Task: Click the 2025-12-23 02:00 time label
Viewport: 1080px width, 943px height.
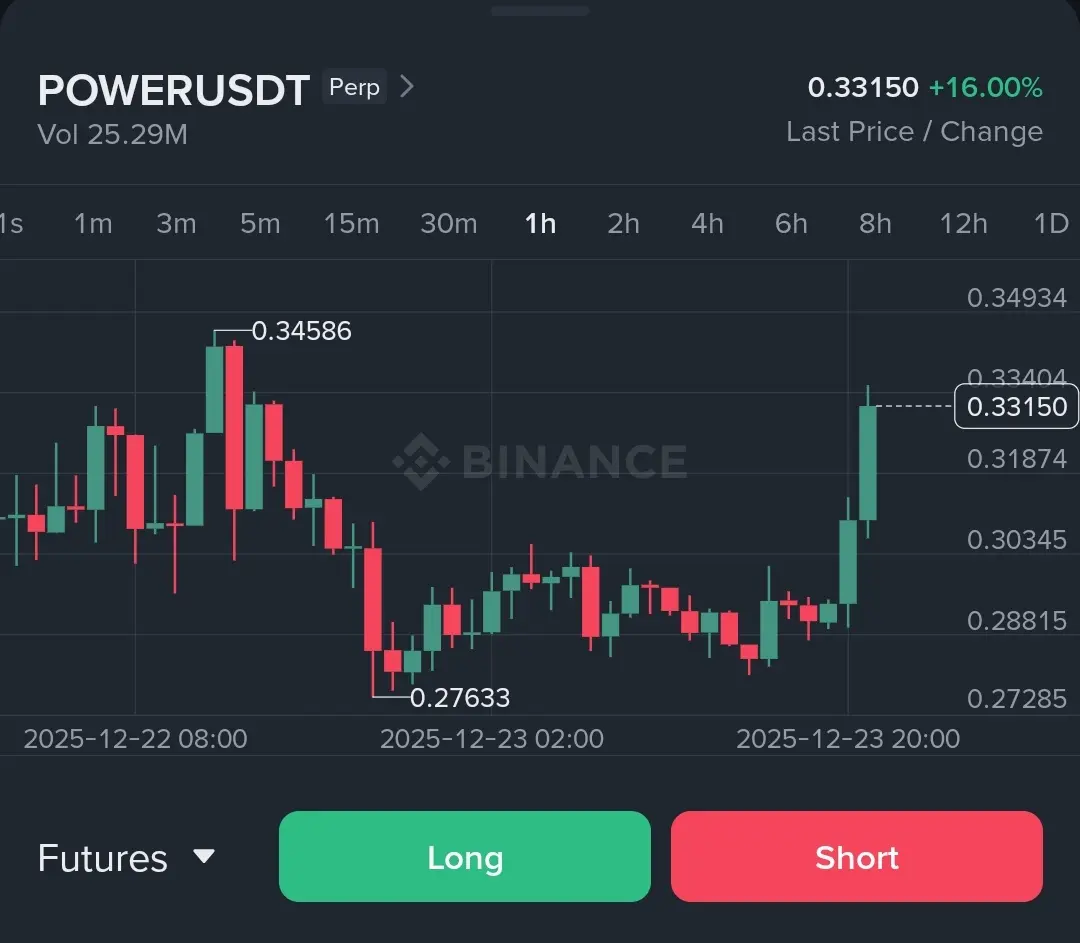Action: click(492, 738)
